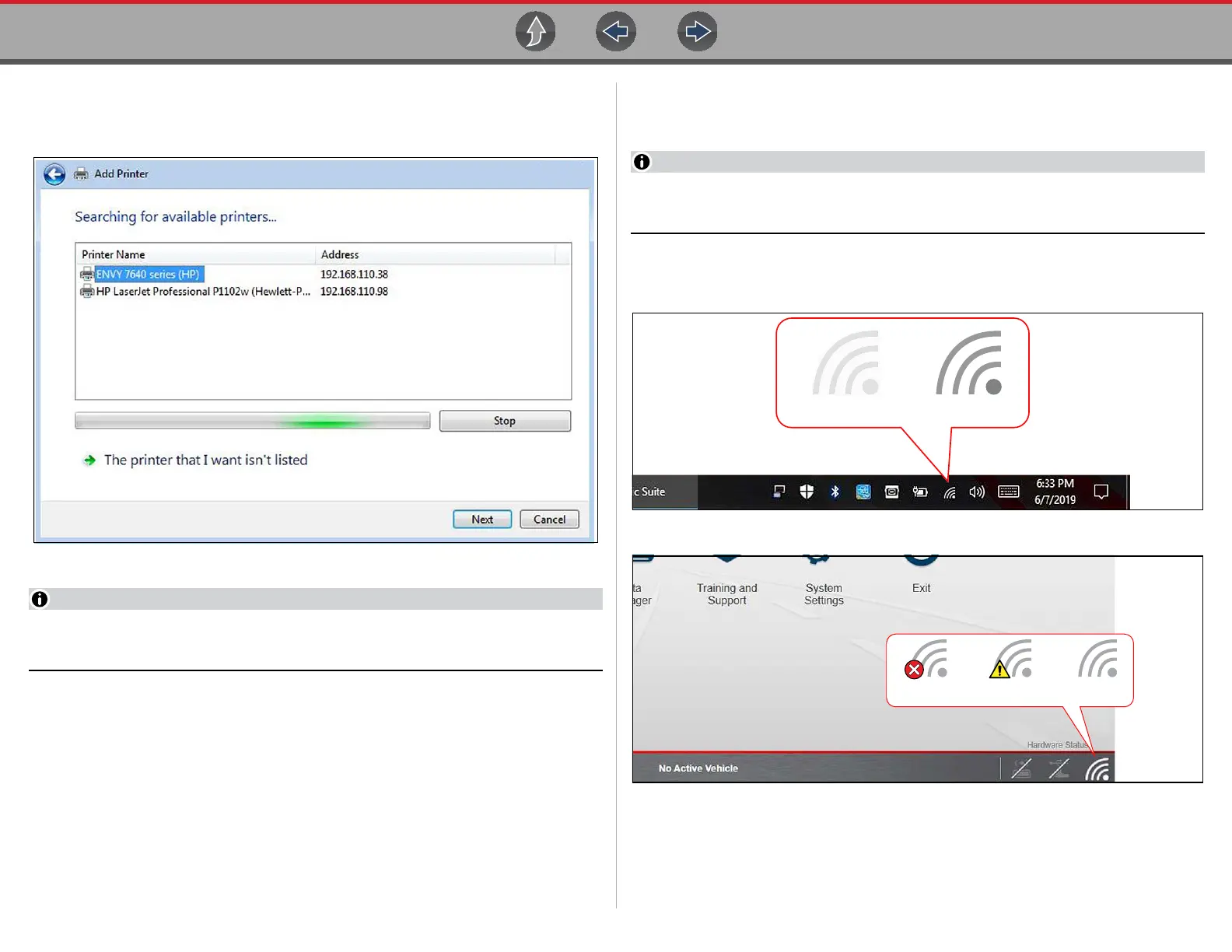Open the touch keyboard tray icon
Viewport: 1232px width, 952px height.
(1009, 492)
